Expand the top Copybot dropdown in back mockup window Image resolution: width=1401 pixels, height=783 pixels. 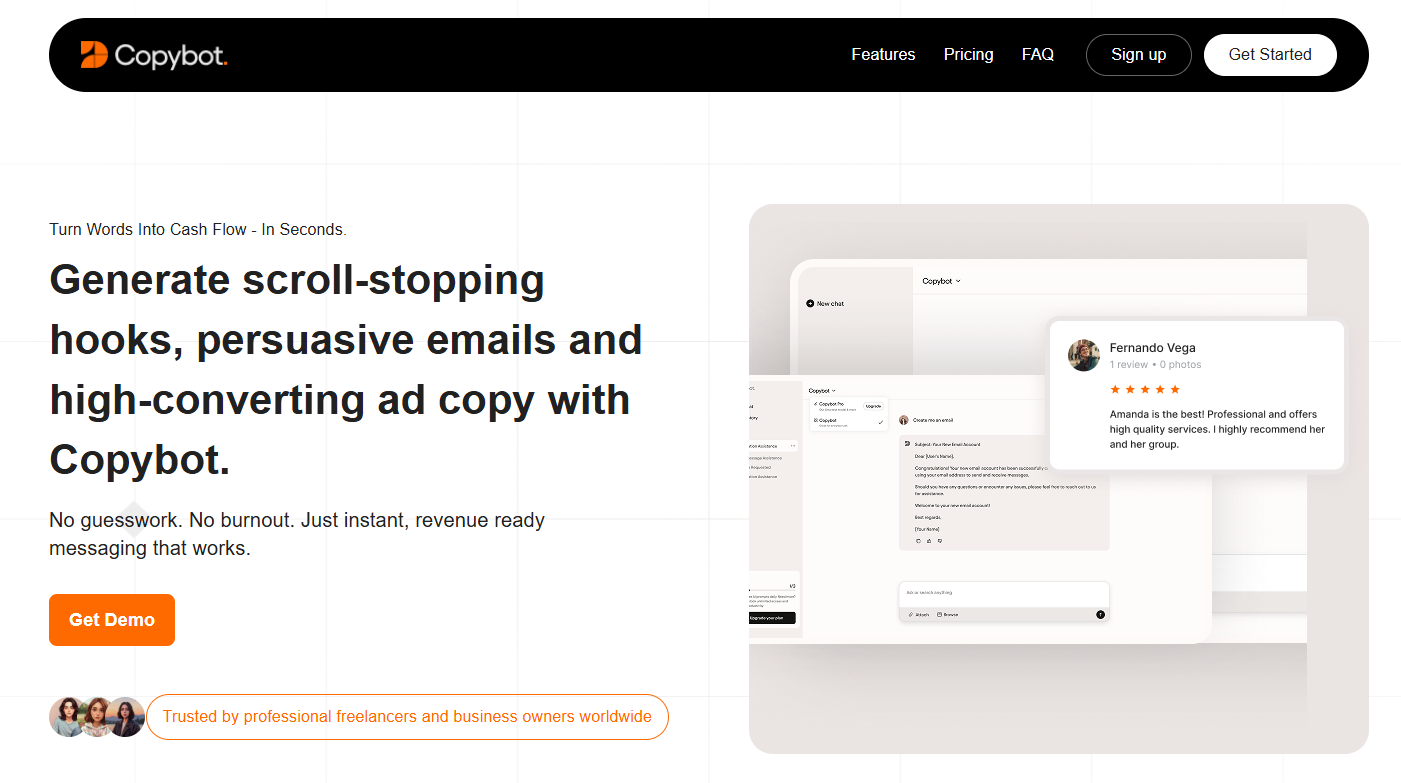click(x=941, y=281)
